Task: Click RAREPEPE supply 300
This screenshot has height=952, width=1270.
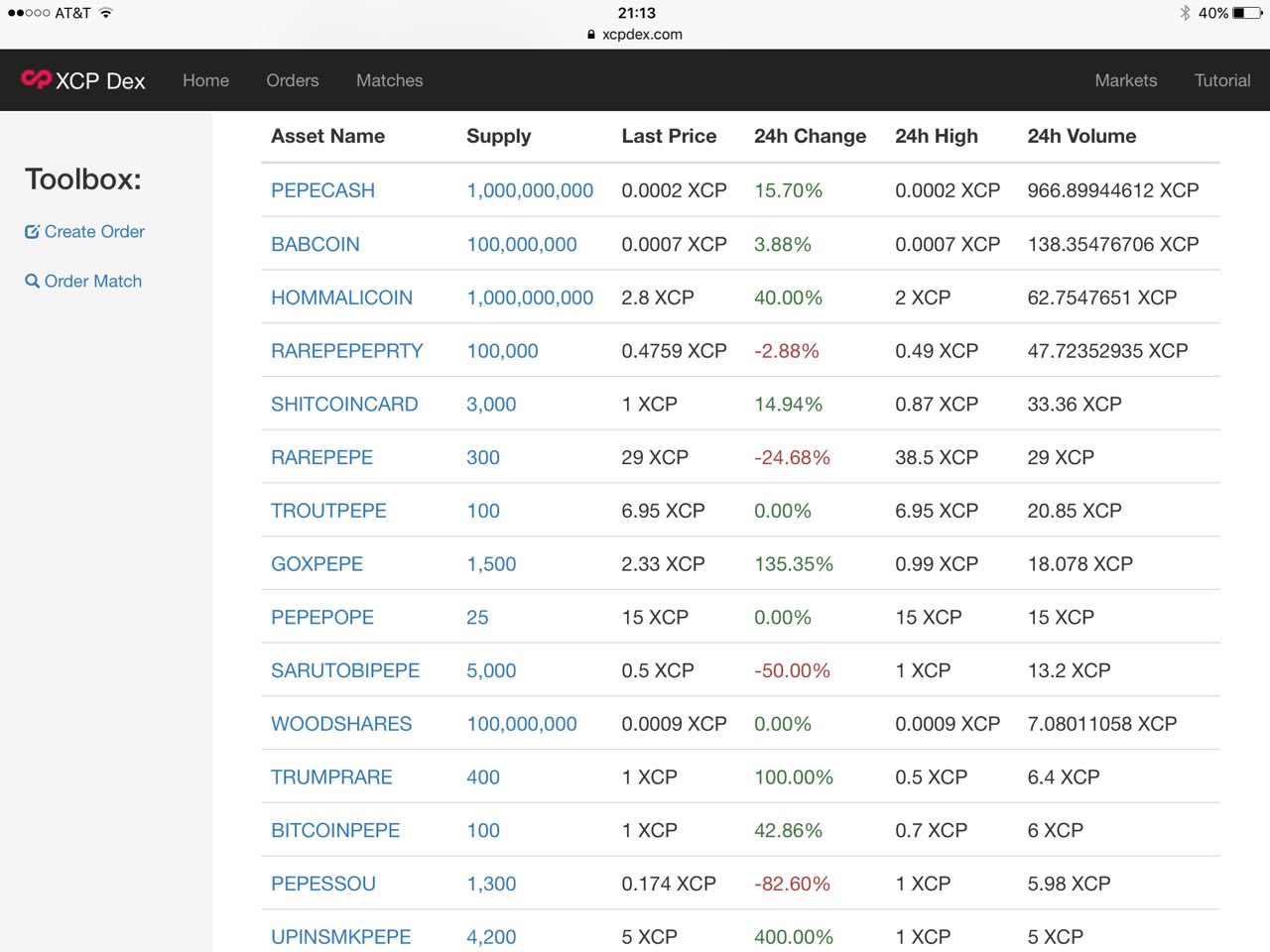Action: click(483, 458)
